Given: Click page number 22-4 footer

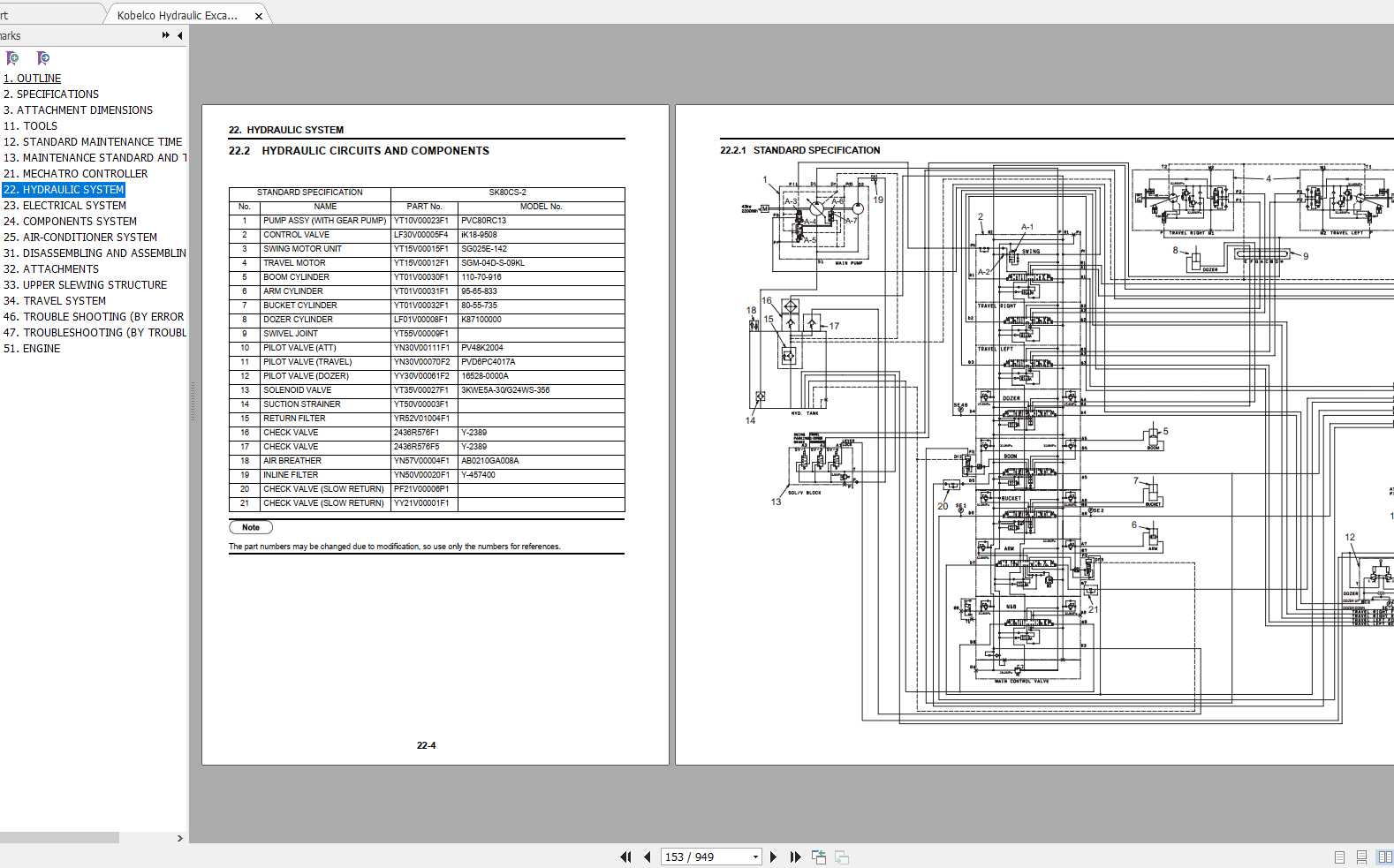Looking at the screenshot, I should (x=427, y=746).
